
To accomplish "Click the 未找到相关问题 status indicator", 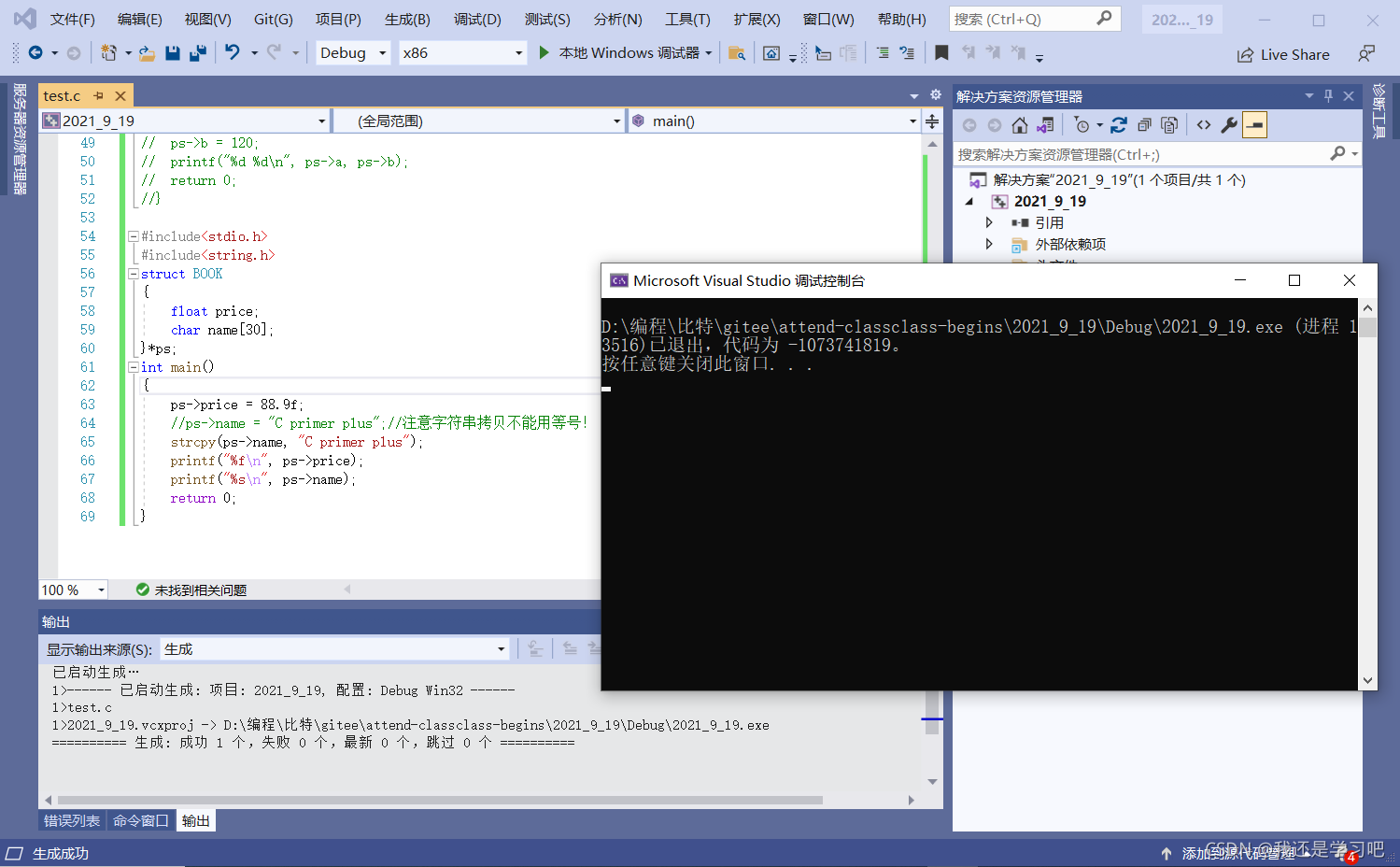I will click(x=191, y=590).
